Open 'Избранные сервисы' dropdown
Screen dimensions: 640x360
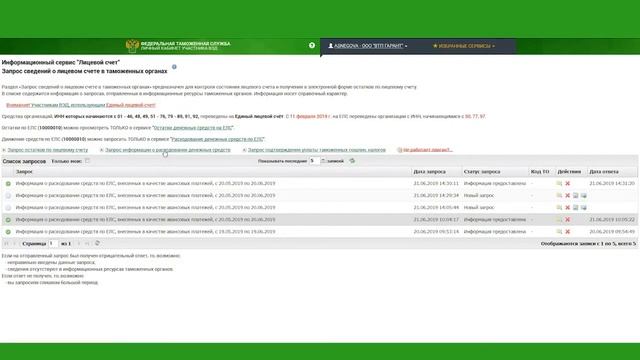pyautogui.click(x=464, y=46)
